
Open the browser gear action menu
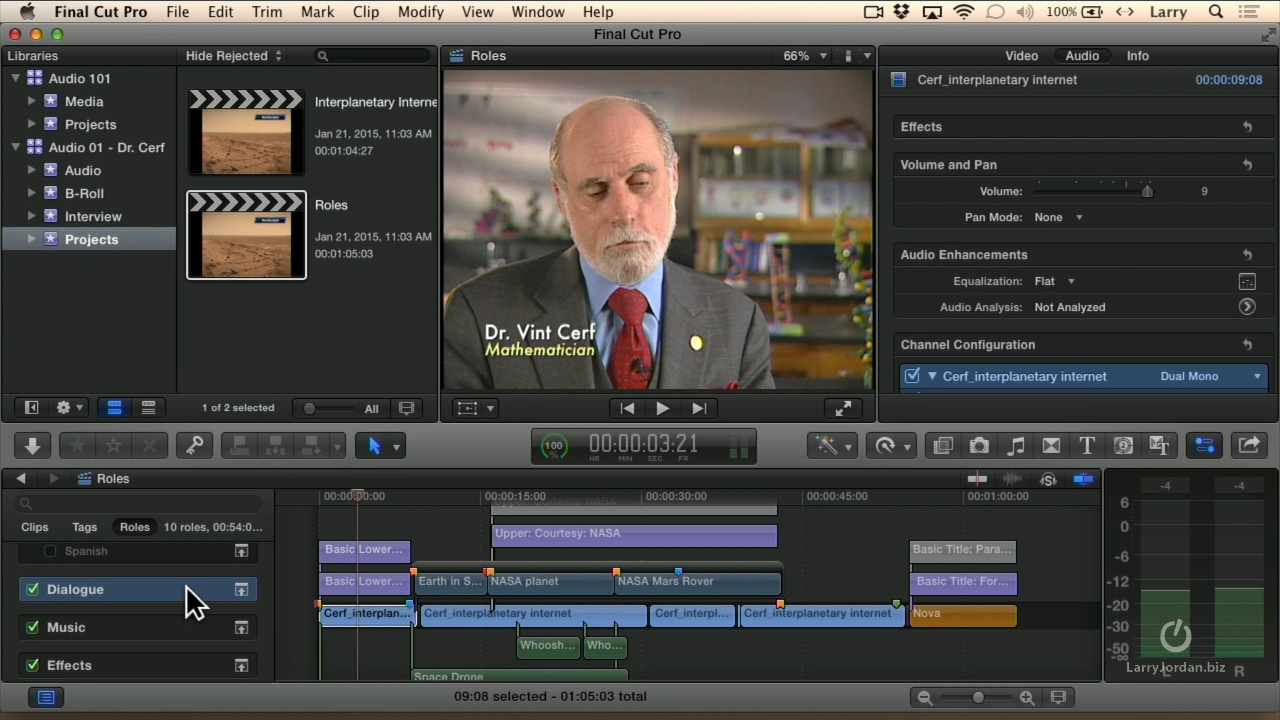pyautogui.click(x=69, y=408)
